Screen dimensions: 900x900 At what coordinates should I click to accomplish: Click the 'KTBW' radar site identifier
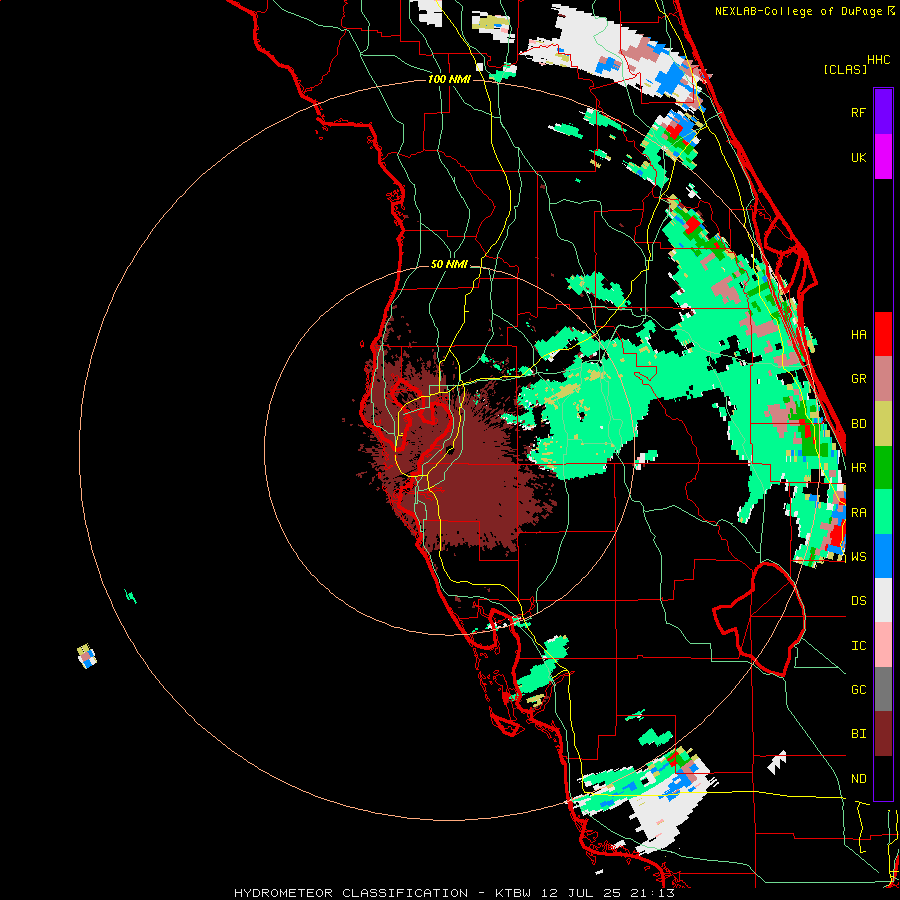[513, 893]
